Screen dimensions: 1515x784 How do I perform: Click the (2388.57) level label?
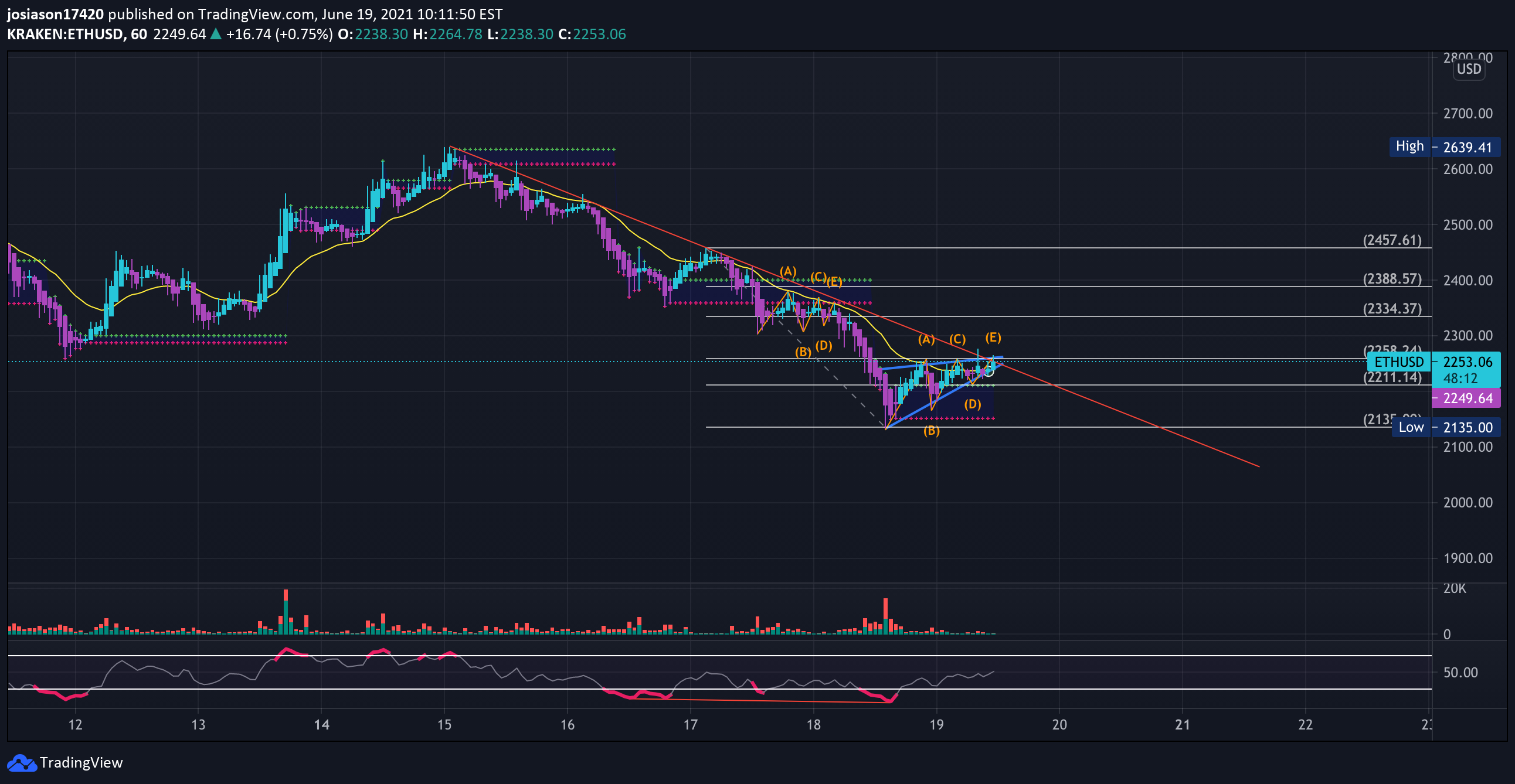(1392, 278)
